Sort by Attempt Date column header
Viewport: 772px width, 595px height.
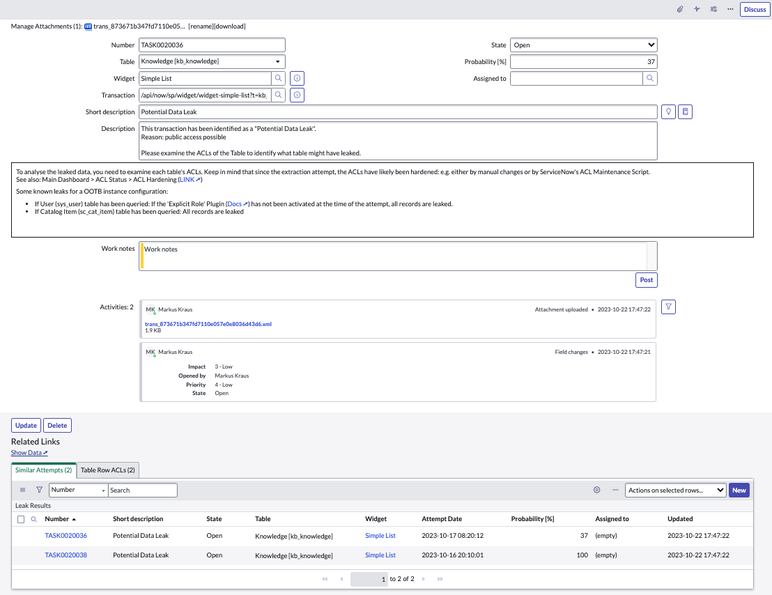point(442,519)
